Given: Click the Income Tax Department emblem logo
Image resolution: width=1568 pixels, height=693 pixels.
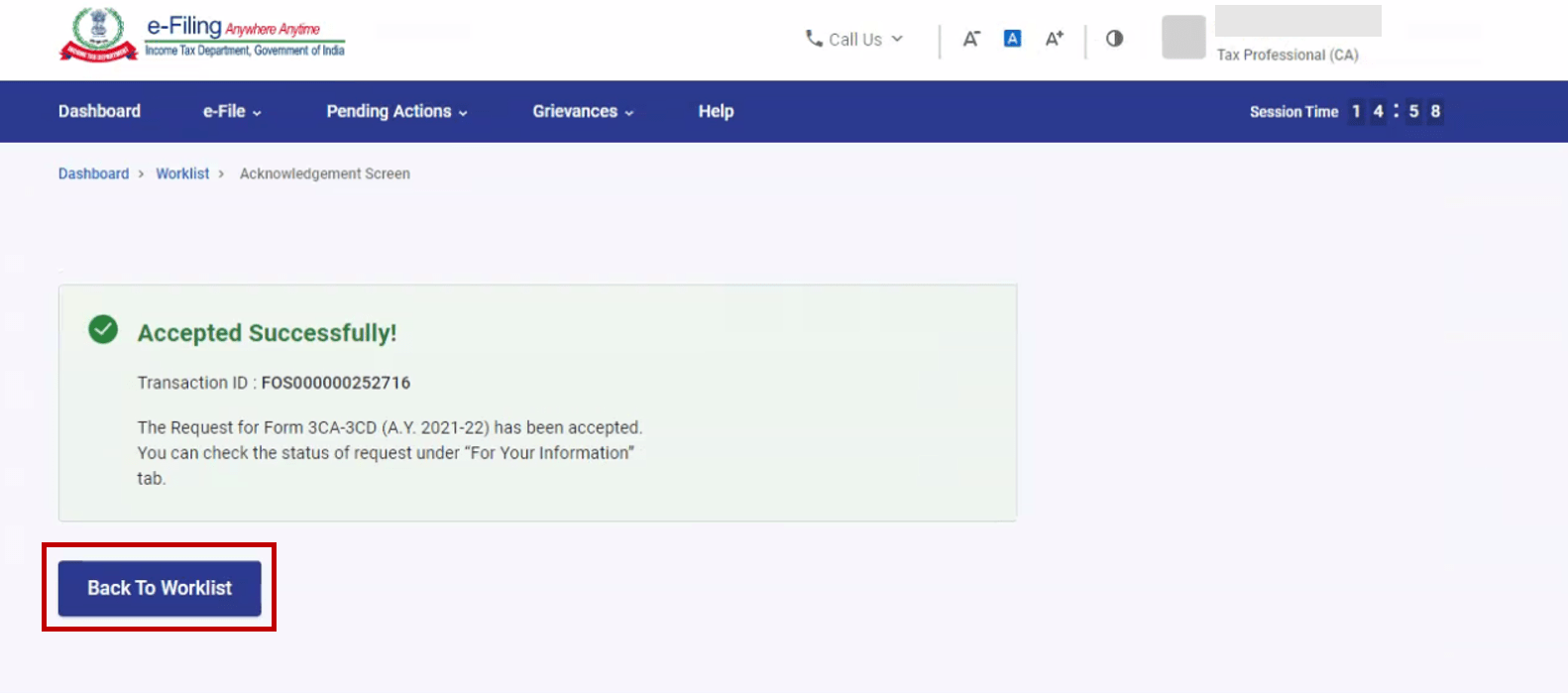Looking at the screenshot, I should (98, 34).
